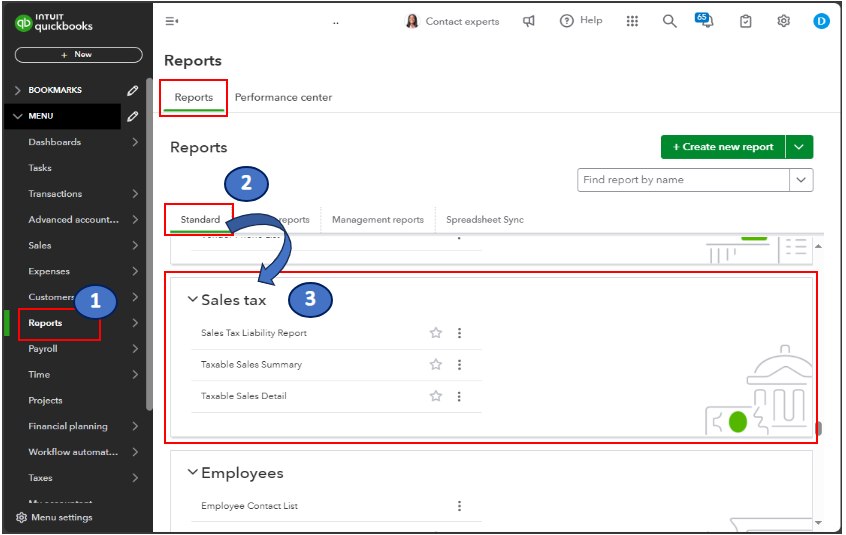Open Sales Tax Liability Report
This screenshot has width=846, height=535.
click(254, 333)
